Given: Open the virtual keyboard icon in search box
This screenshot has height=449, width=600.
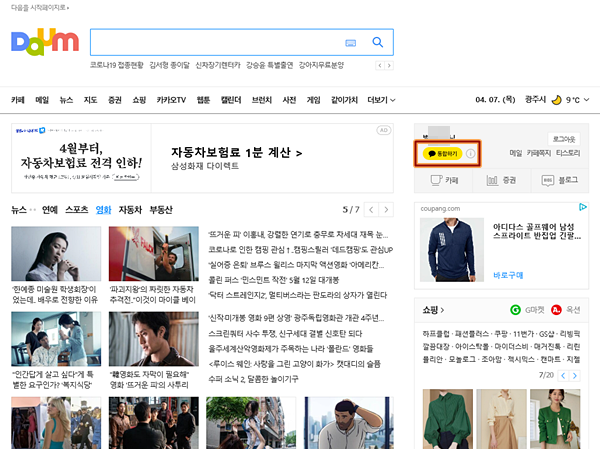Looking at the screenshot, I should [x=351, y=43].
